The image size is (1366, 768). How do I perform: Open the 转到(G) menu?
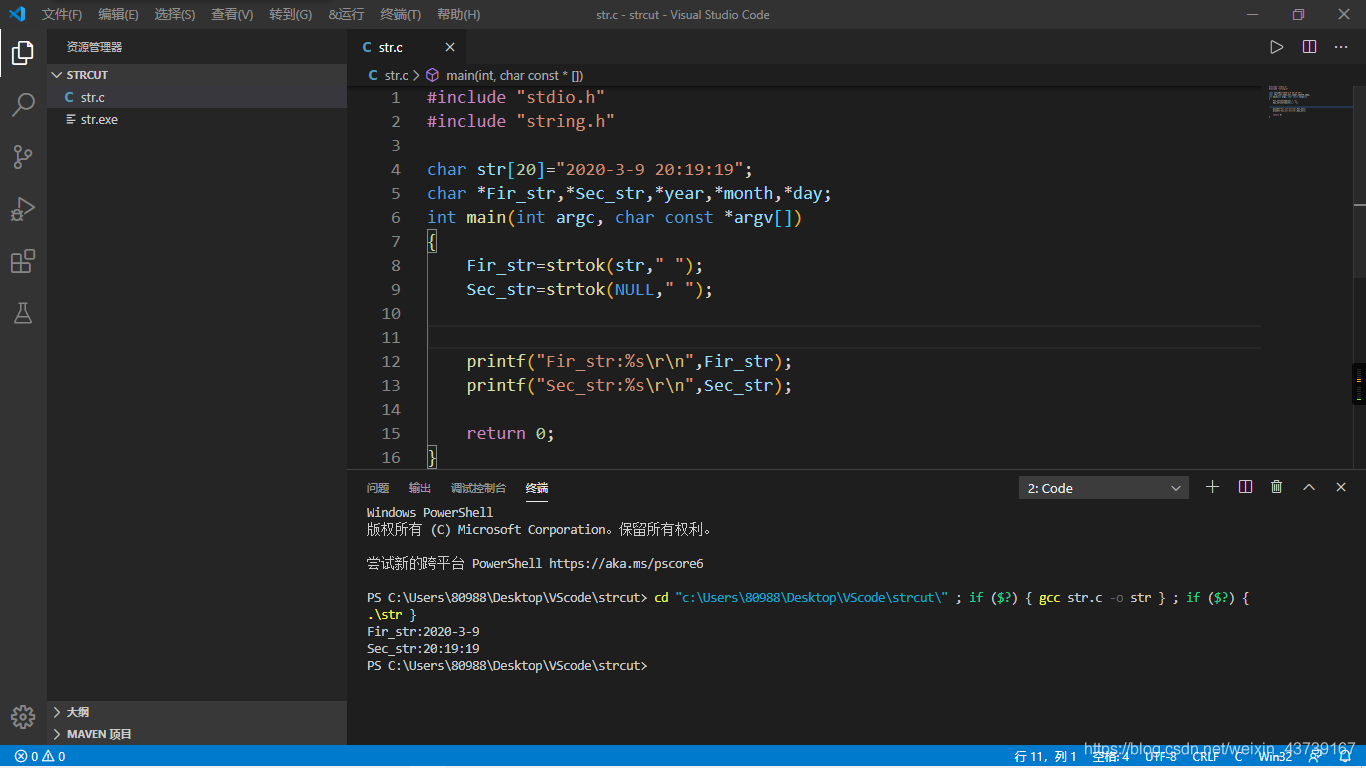click(290, 15)
